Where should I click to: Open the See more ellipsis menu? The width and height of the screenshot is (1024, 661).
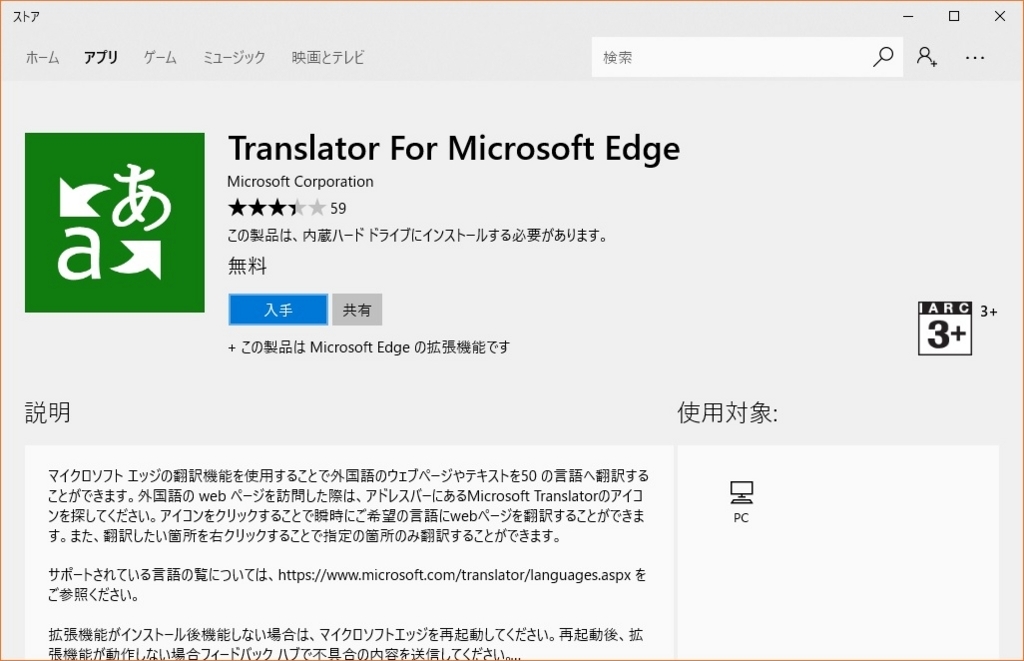(975, 57)
